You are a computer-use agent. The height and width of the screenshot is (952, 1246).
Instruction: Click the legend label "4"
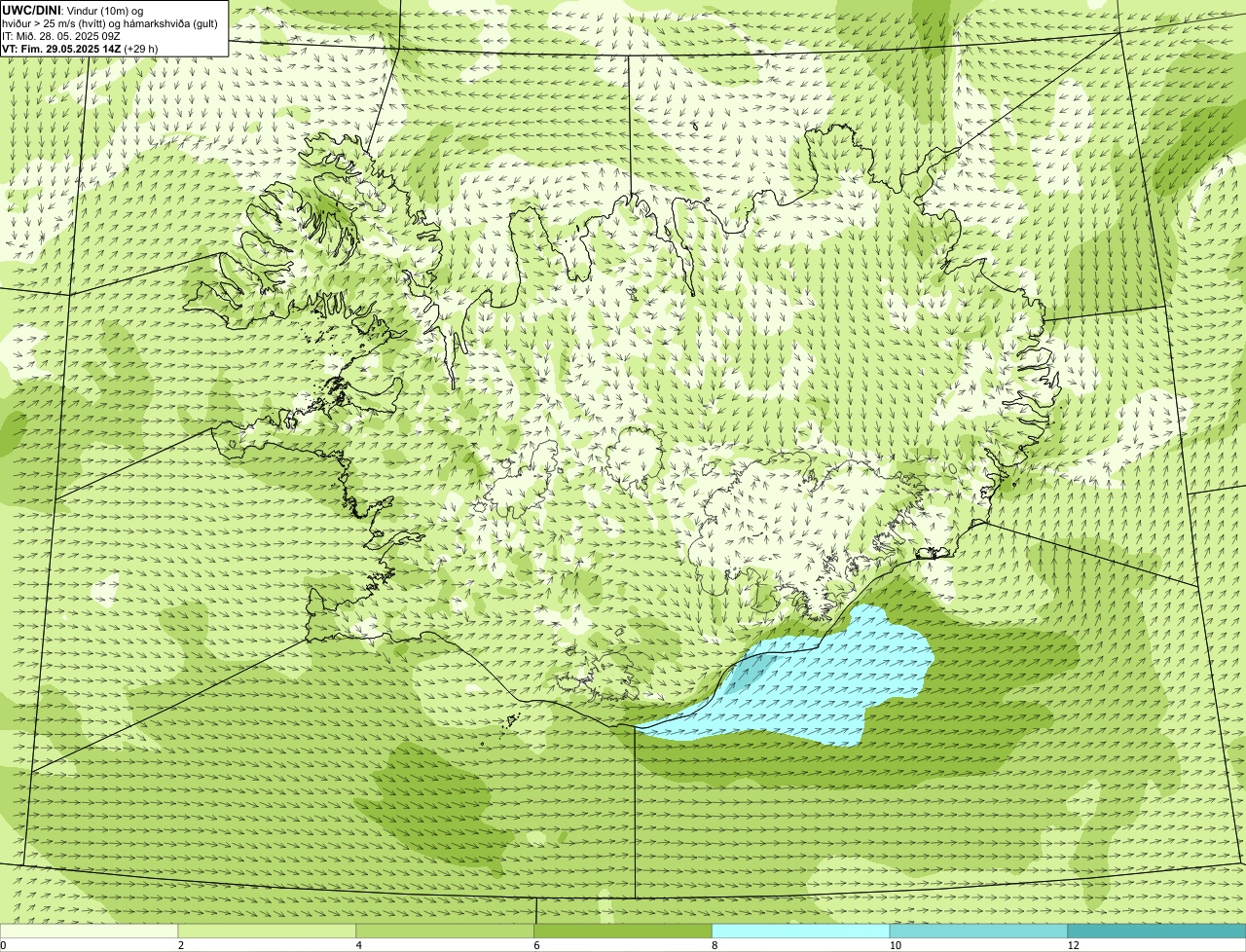tap(359, 945)
